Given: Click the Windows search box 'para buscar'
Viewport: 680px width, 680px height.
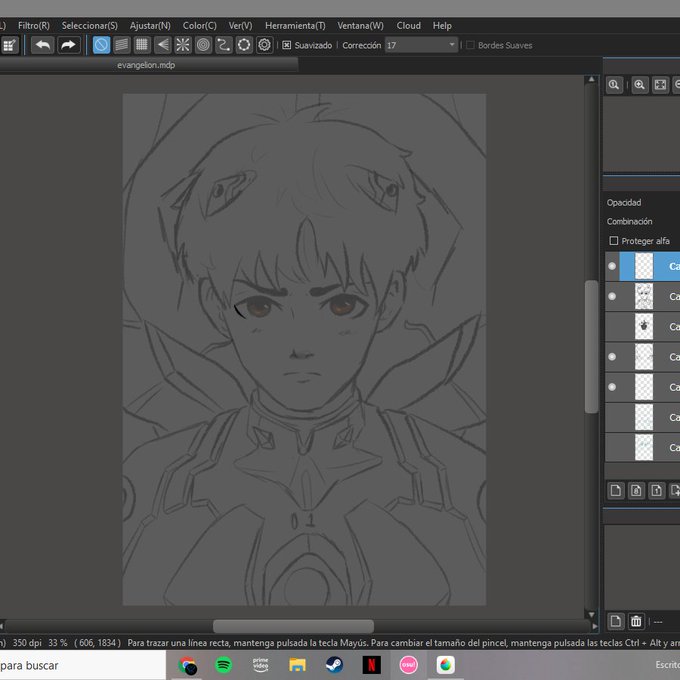Looking at the screenshot, I should 82,665.
